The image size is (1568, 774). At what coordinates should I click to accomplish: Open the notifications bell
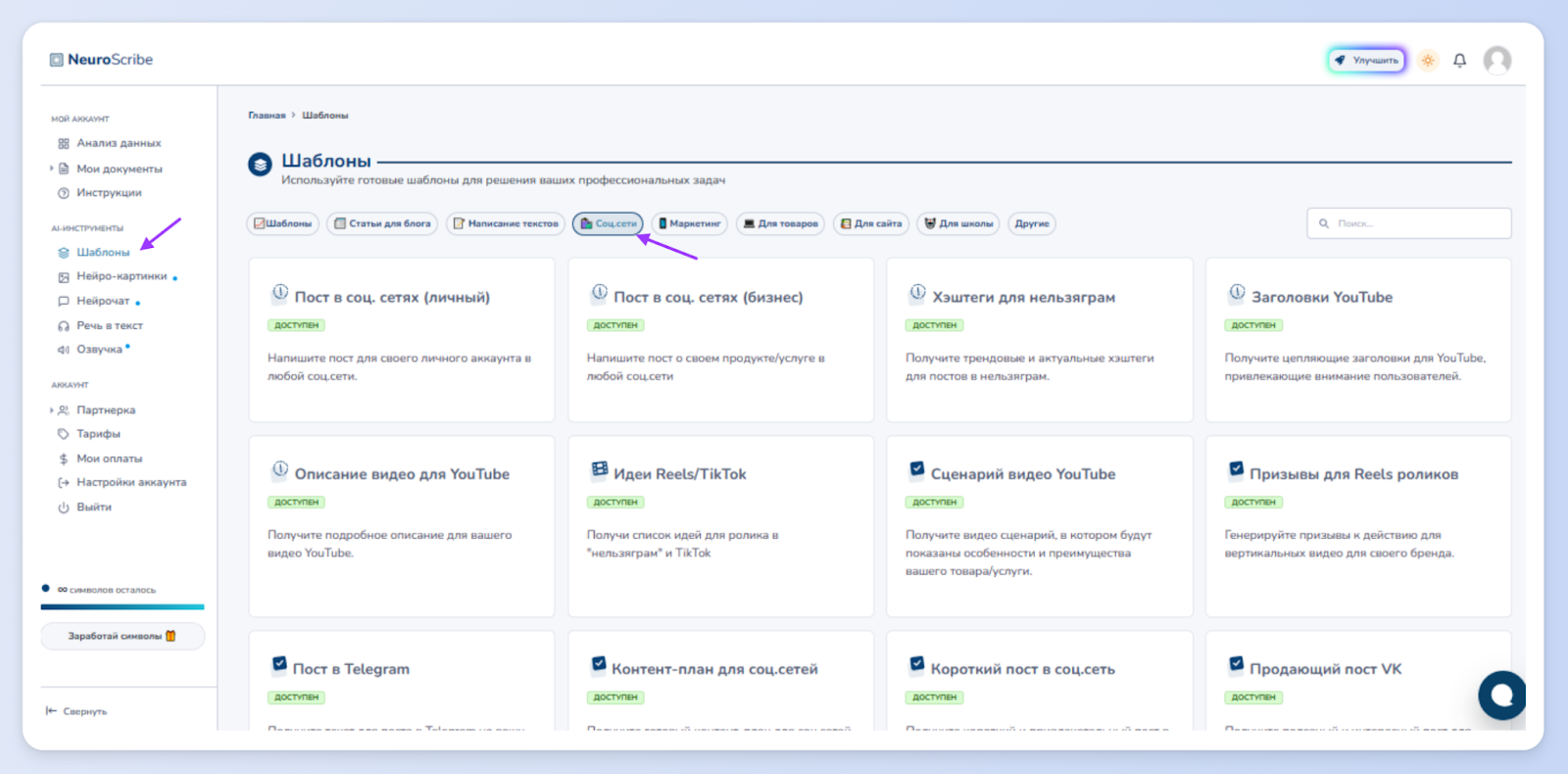1459,61
